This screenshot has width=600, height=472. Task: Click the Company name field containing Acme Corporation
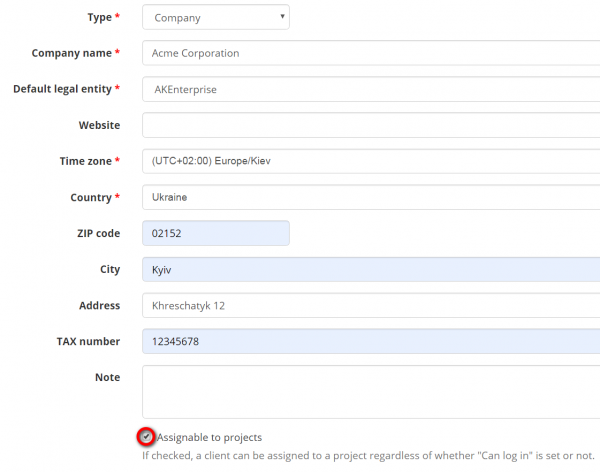[x=370, y=53]
